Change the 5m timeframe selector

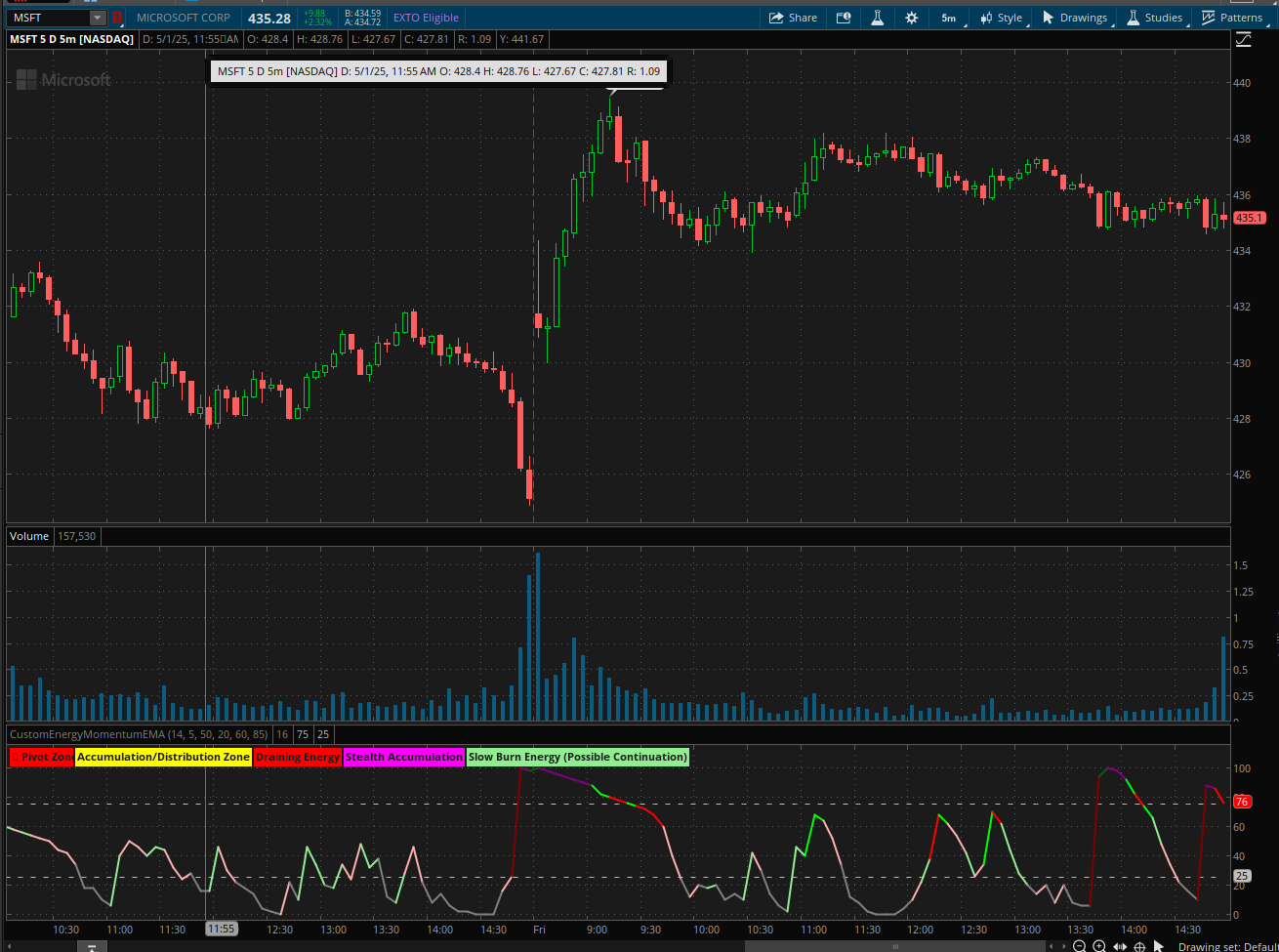(x=949, y=18)
